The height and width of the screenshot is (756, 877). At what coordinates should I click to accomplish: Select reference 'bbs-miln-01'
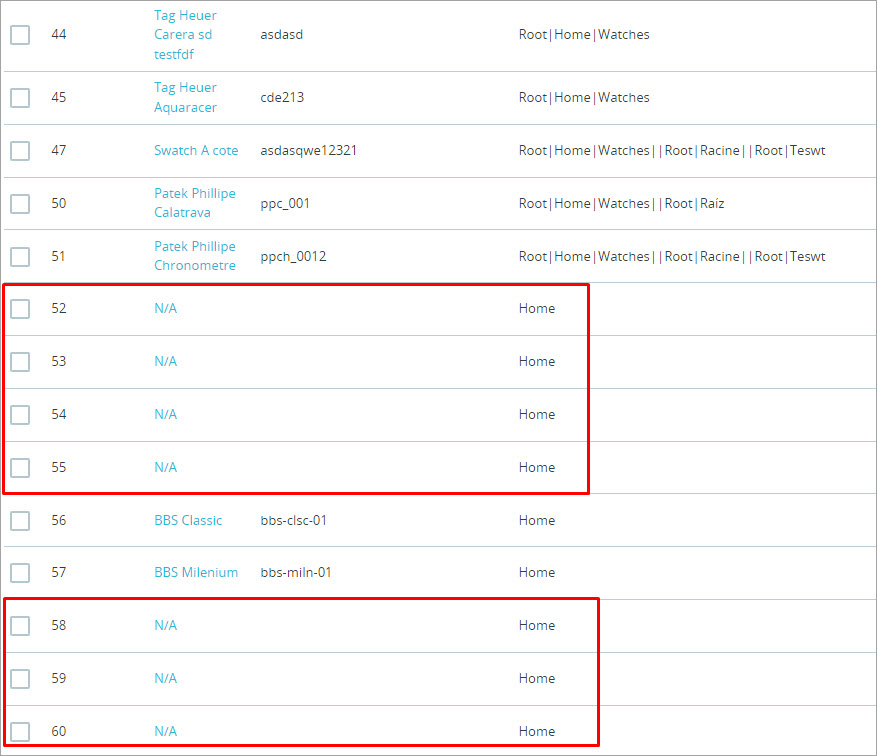click(295, 573)
